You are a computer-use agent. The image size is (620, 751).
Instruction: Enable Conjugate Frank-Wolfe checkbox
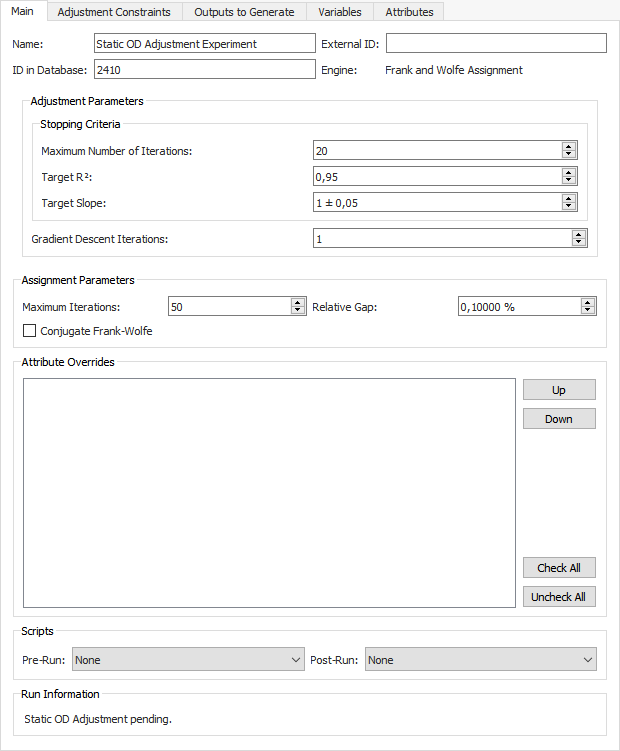pos(29,331)
